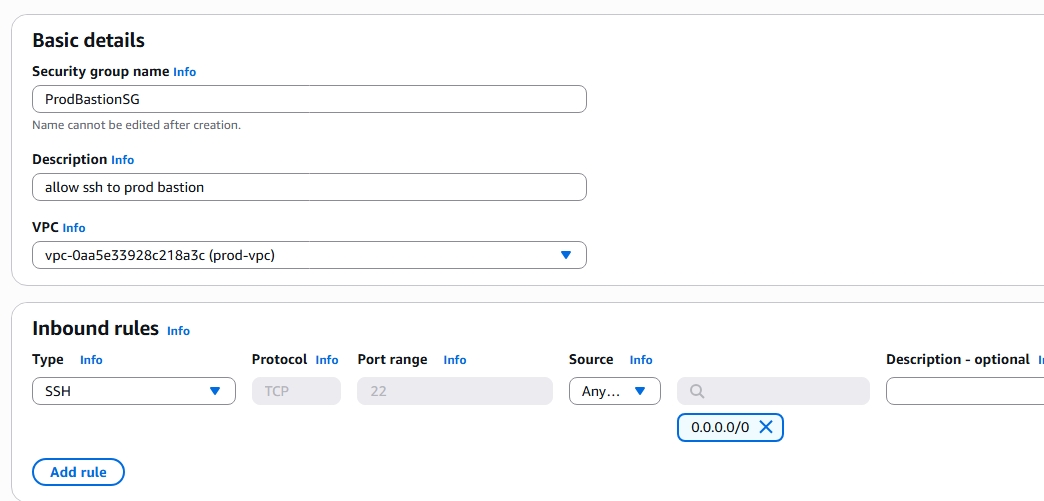The image size is (1044, 501).
Task: Click the magnifier icon in source search
Action: 697,391
